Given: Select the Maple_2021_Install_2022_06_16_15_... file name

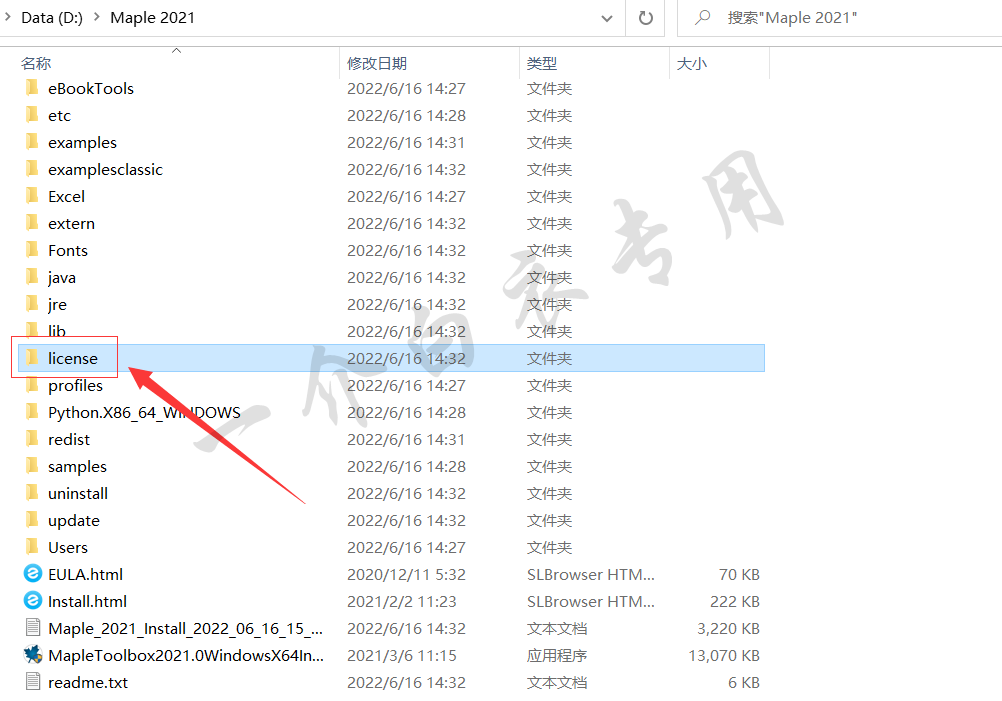Looking at the screenshot, I should (185, 629).
